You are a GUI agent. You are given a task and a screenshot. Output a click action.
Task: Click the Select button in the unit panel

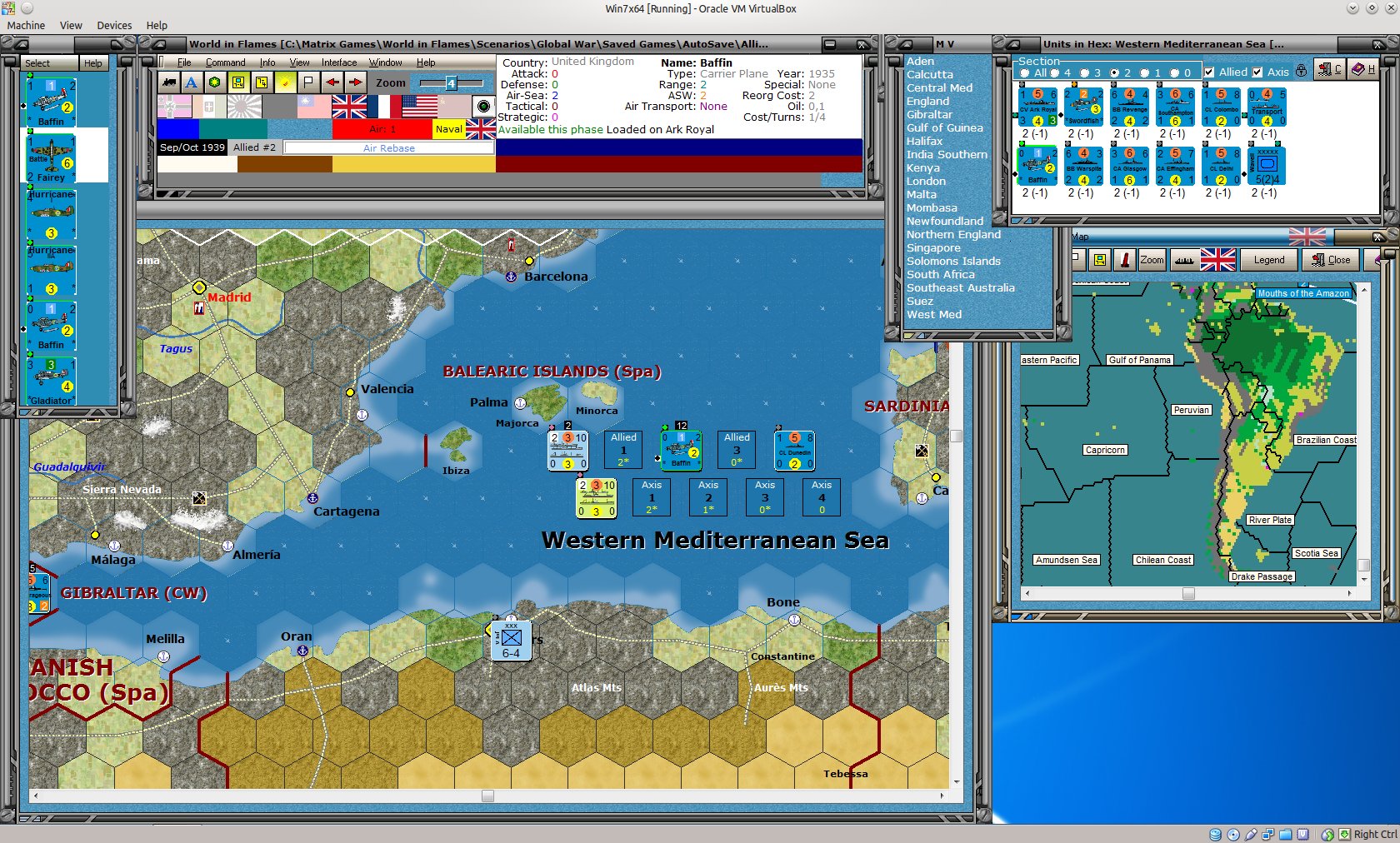pos(50,63)
